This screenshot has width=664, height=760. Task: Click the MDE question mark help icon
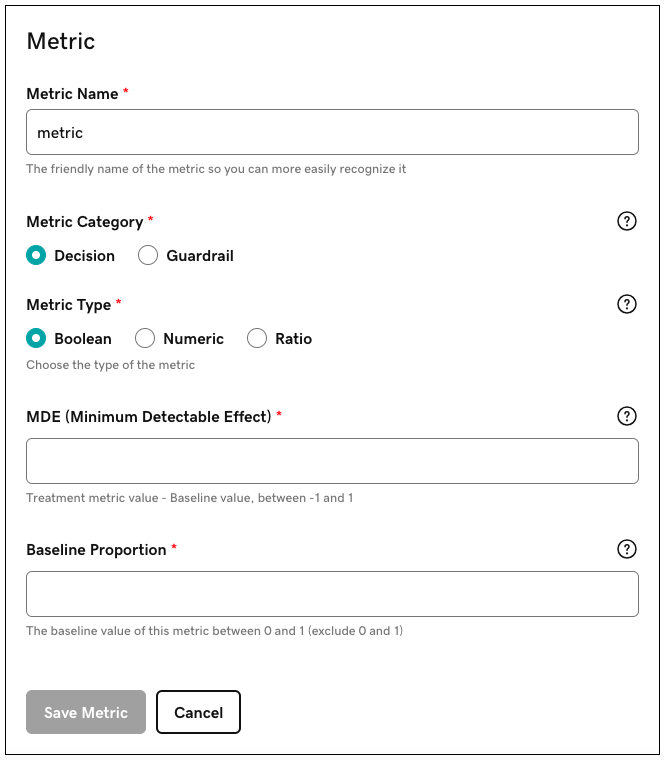pos(627,416)
